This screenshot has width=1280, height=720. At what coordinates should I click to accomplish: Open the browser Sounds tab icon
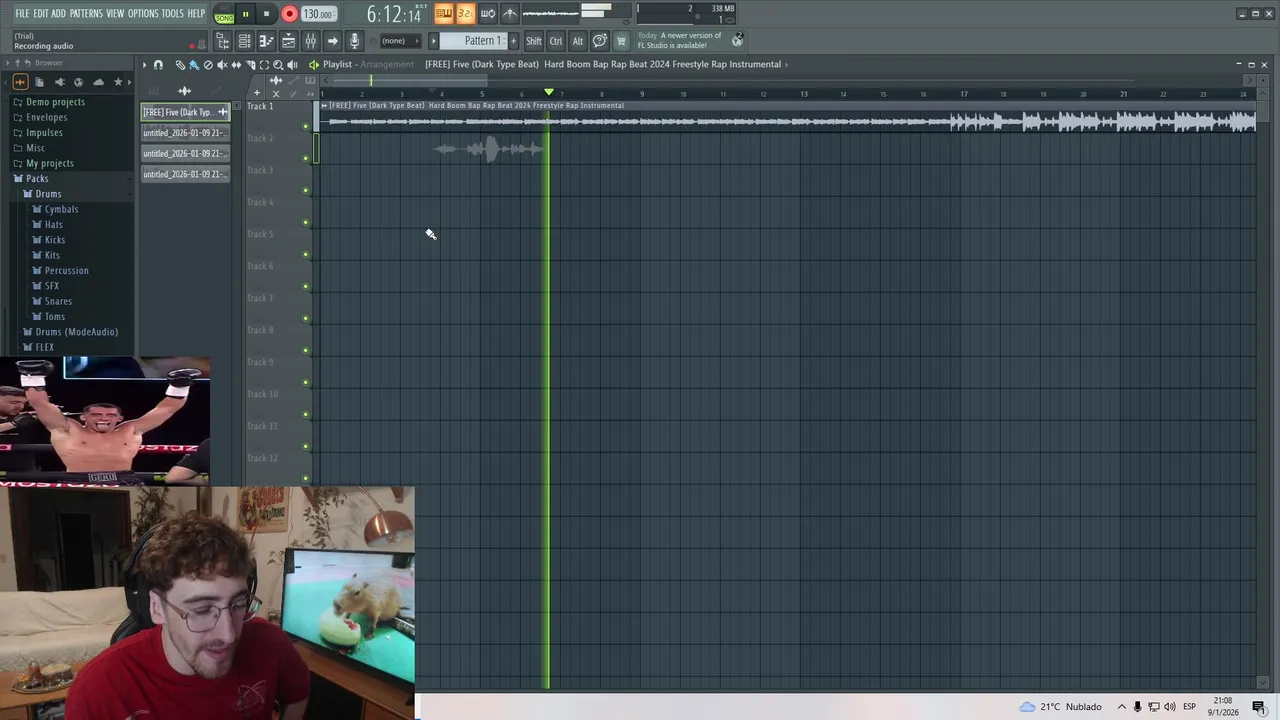20,82
